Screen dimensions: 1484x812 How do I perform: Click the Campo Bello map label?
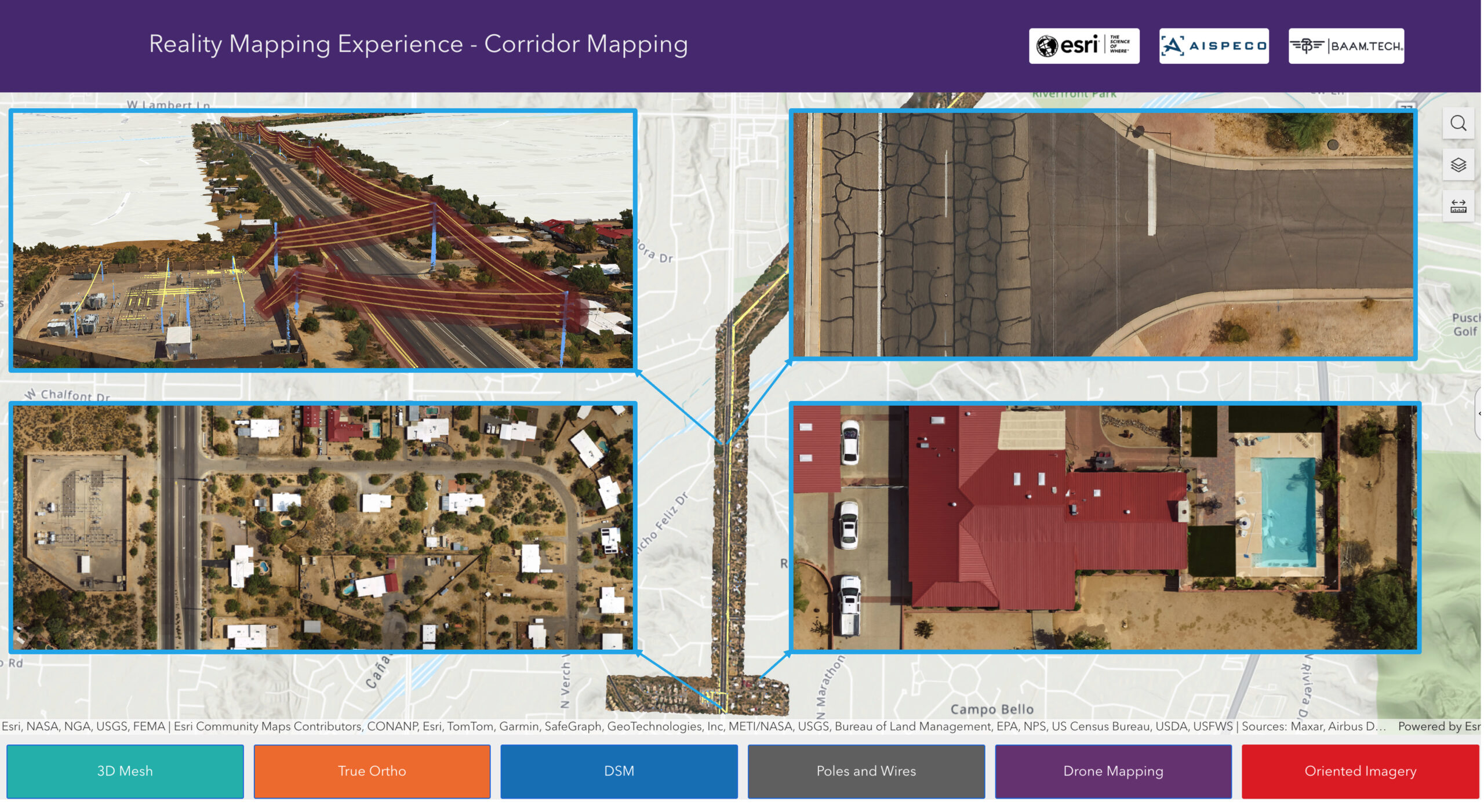[x=991, y=709]
